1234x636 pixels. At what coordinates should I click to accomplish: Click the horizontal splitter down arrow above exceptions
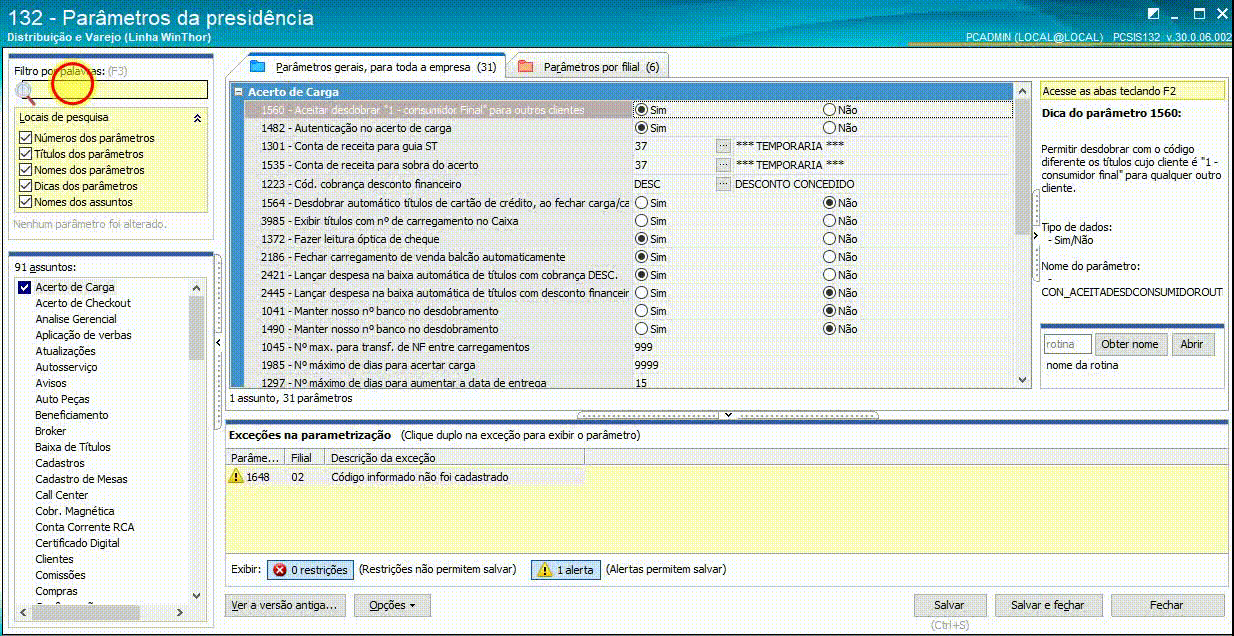[727, 414]
